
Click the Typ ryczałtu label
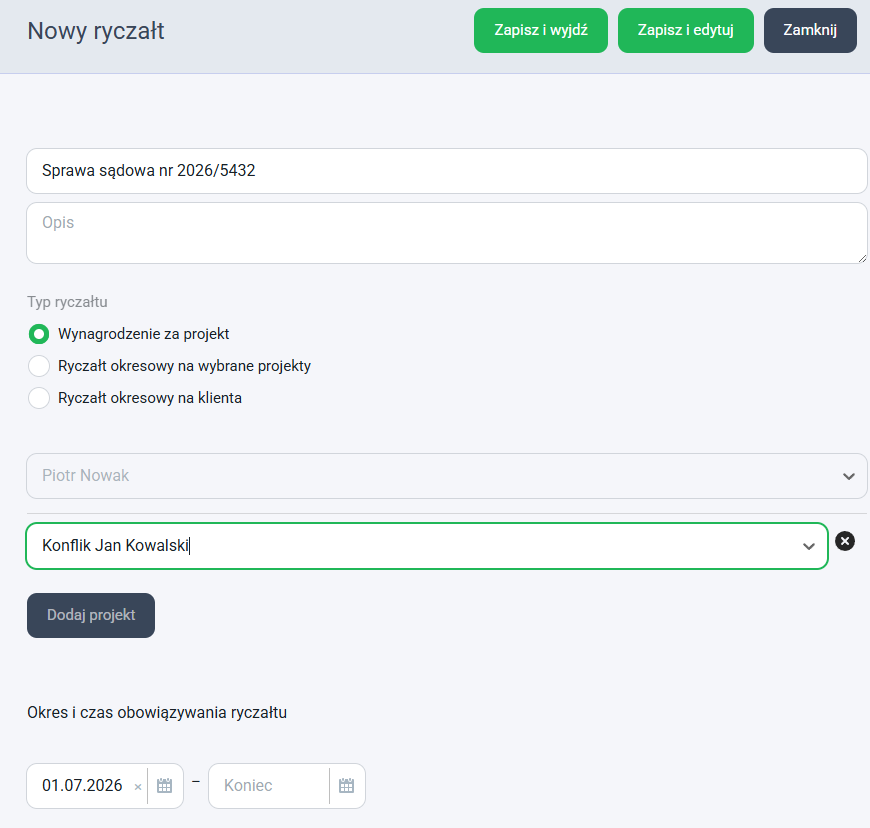[67, 302]
